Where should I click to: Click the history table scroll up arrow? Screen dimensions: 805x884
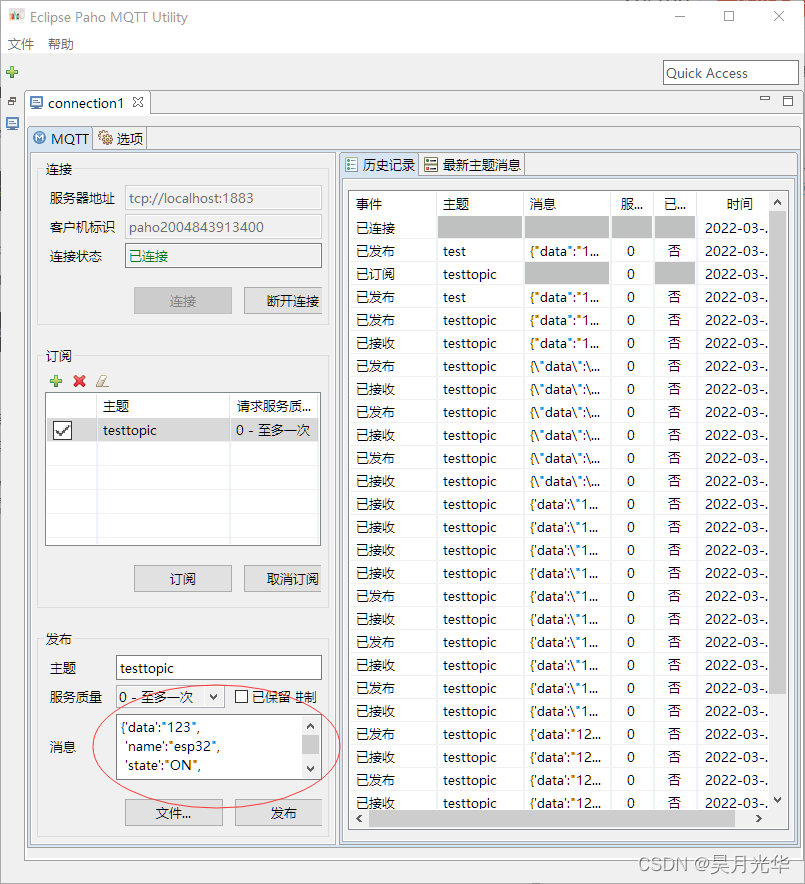point(778,202)
